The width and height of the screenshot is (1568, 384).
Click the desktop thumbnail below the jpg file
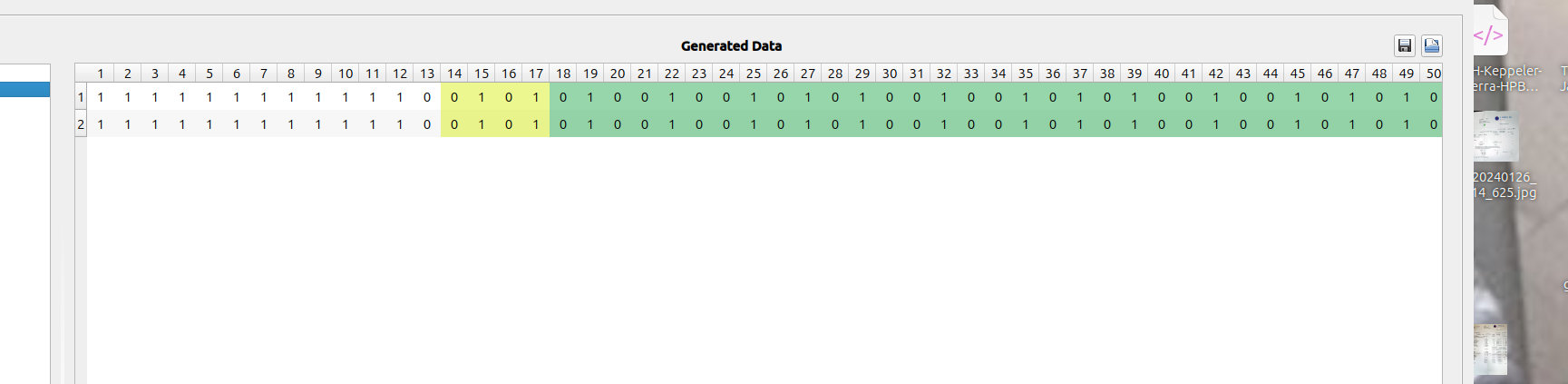1490,349
